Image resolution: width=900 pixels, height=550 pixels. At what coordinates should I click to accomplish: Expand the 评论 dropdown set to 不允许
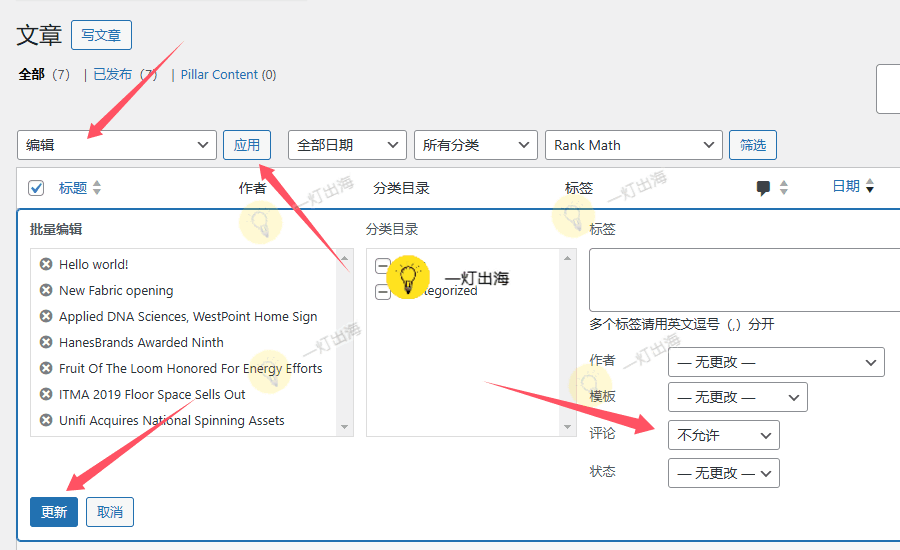(x=723, y=435)
